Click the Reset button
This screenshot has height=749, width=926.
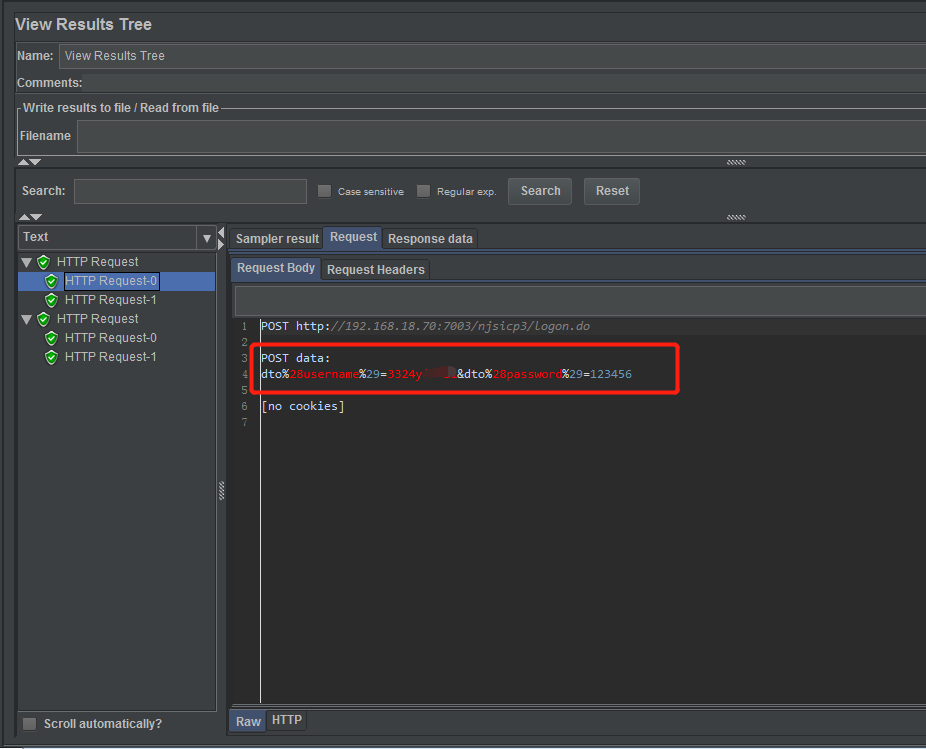click(612, 191)
